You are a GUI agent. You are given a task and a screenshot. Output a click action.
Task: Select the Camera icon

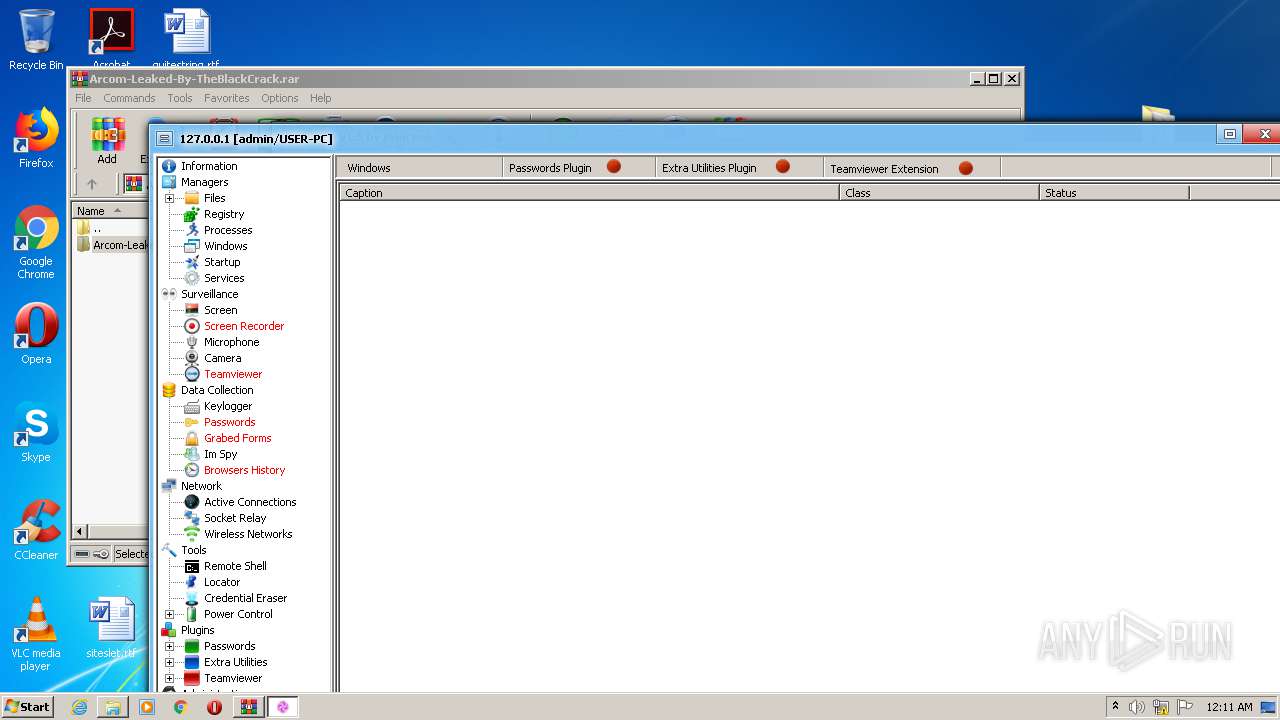192,358
